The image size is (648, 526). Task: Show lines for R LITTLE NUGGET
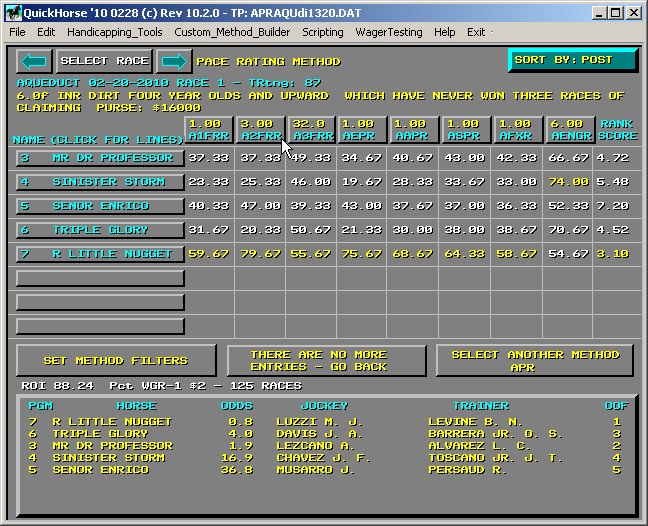point(100,254)
